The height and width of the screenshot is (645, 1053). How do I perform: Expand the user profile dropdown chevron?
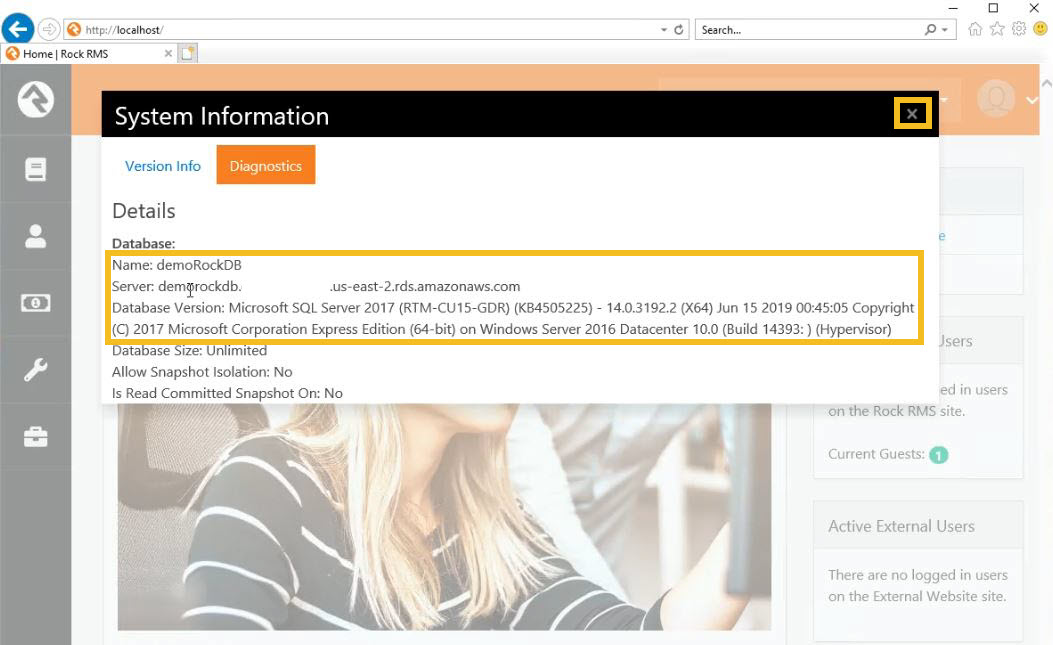coord(1032,100)
